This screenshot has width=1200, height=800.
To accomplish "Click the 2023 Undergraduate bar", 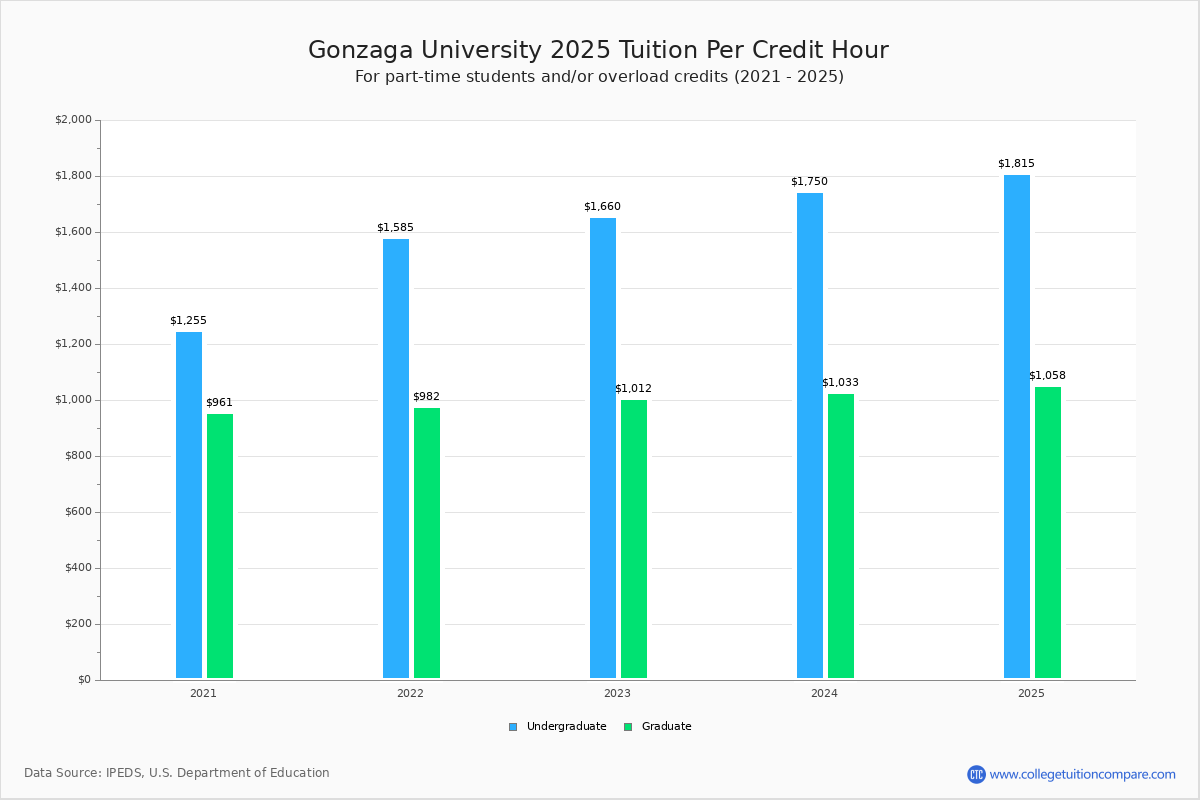I will (x=603, y=448).
